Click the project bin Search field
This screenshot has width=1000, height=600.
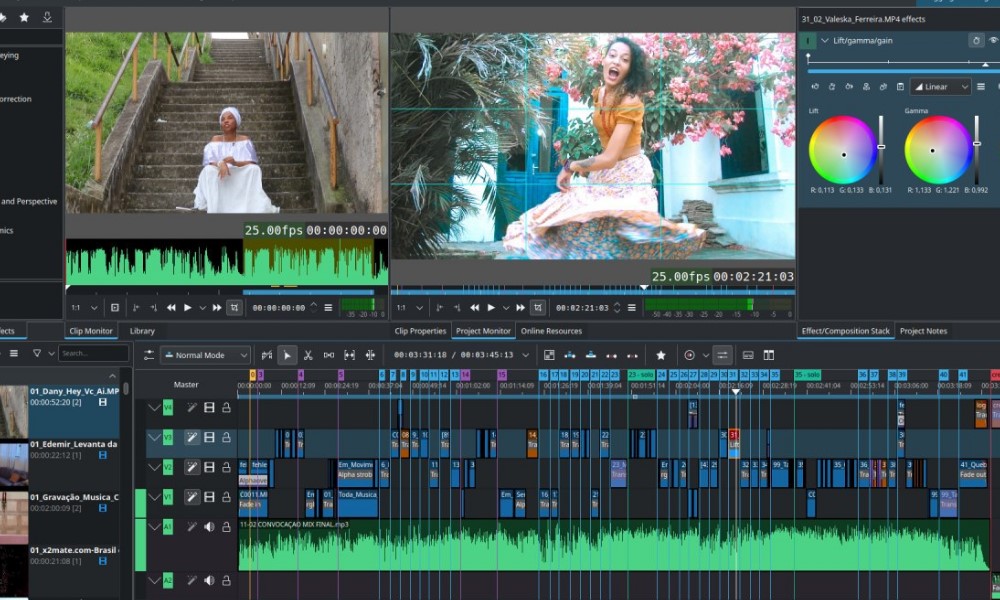(94, 353)
